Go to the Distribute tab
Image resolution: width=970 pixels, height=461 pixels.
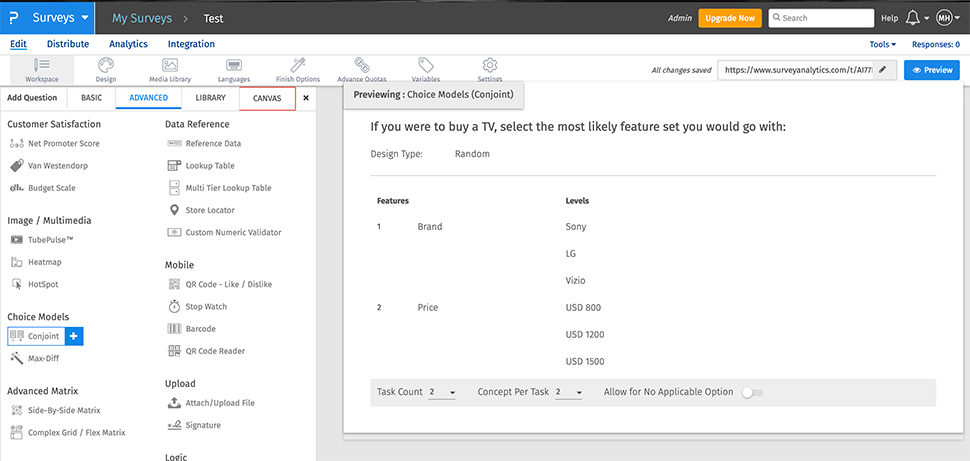[68, 44]
